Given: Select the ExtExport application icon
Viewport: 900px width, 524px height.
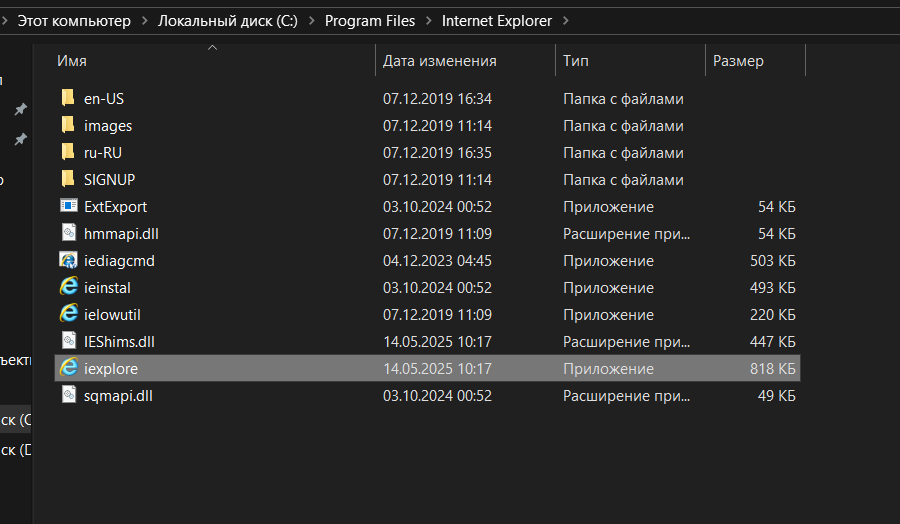Looking at the screenshot, I should click(69, 205).
